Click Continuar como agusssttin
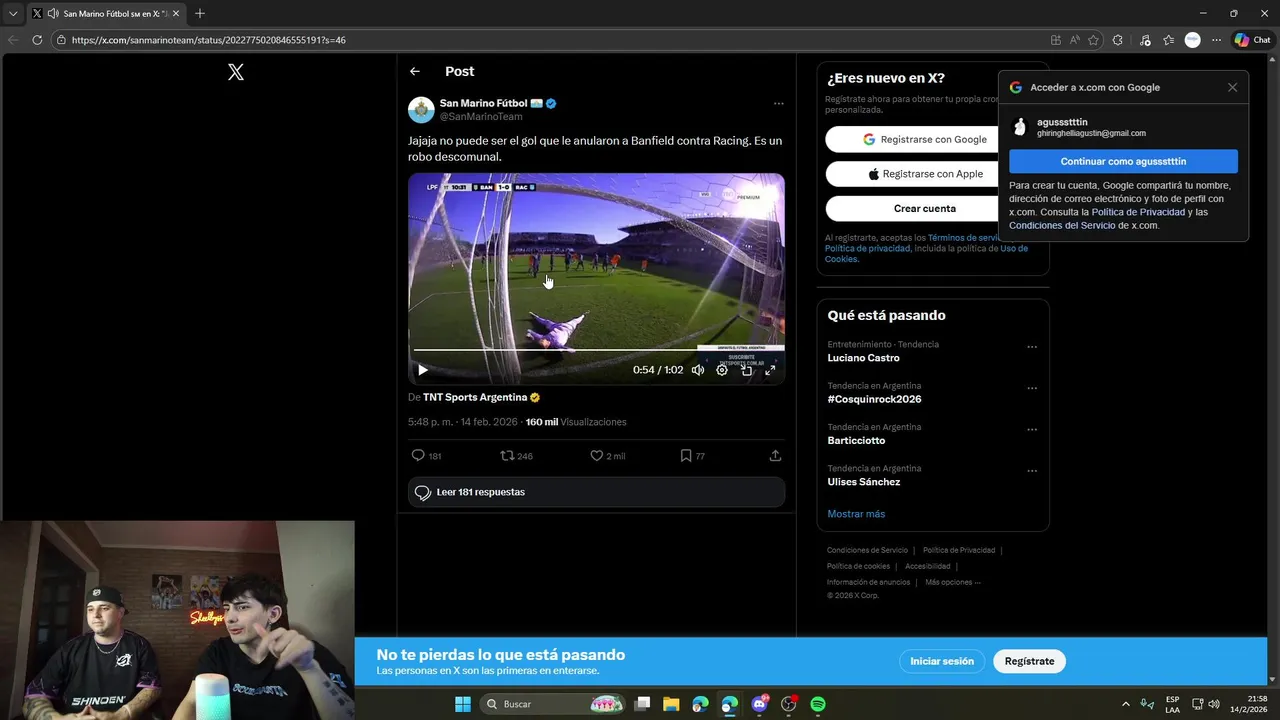Screen dimensions: 1280x720 pos(1123,161)
